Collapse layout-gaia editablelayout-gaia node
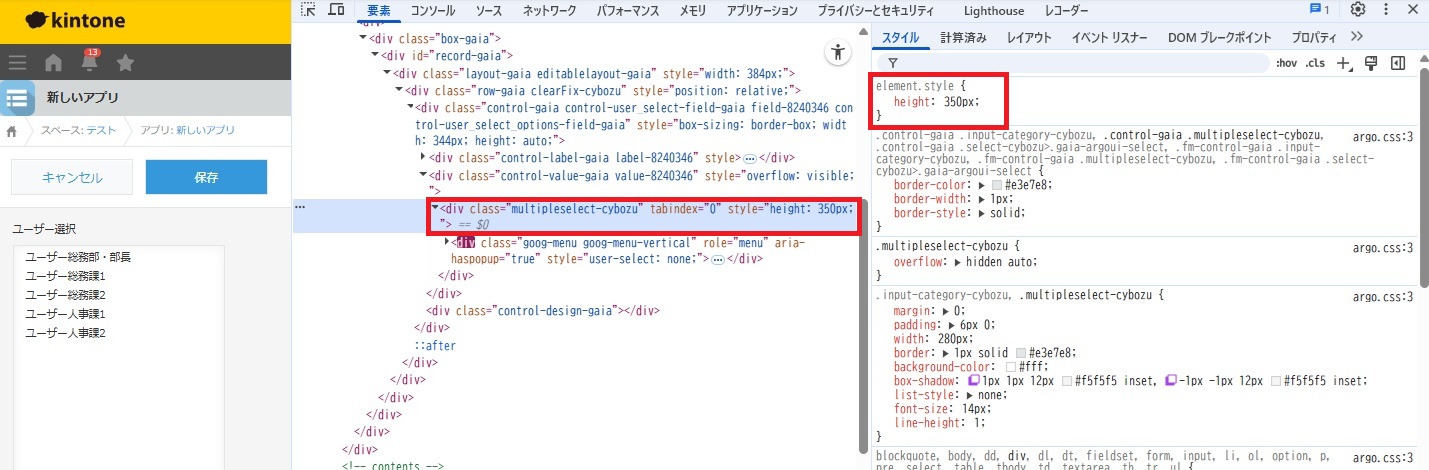The image size is (1429, 470). pos(387,73)
